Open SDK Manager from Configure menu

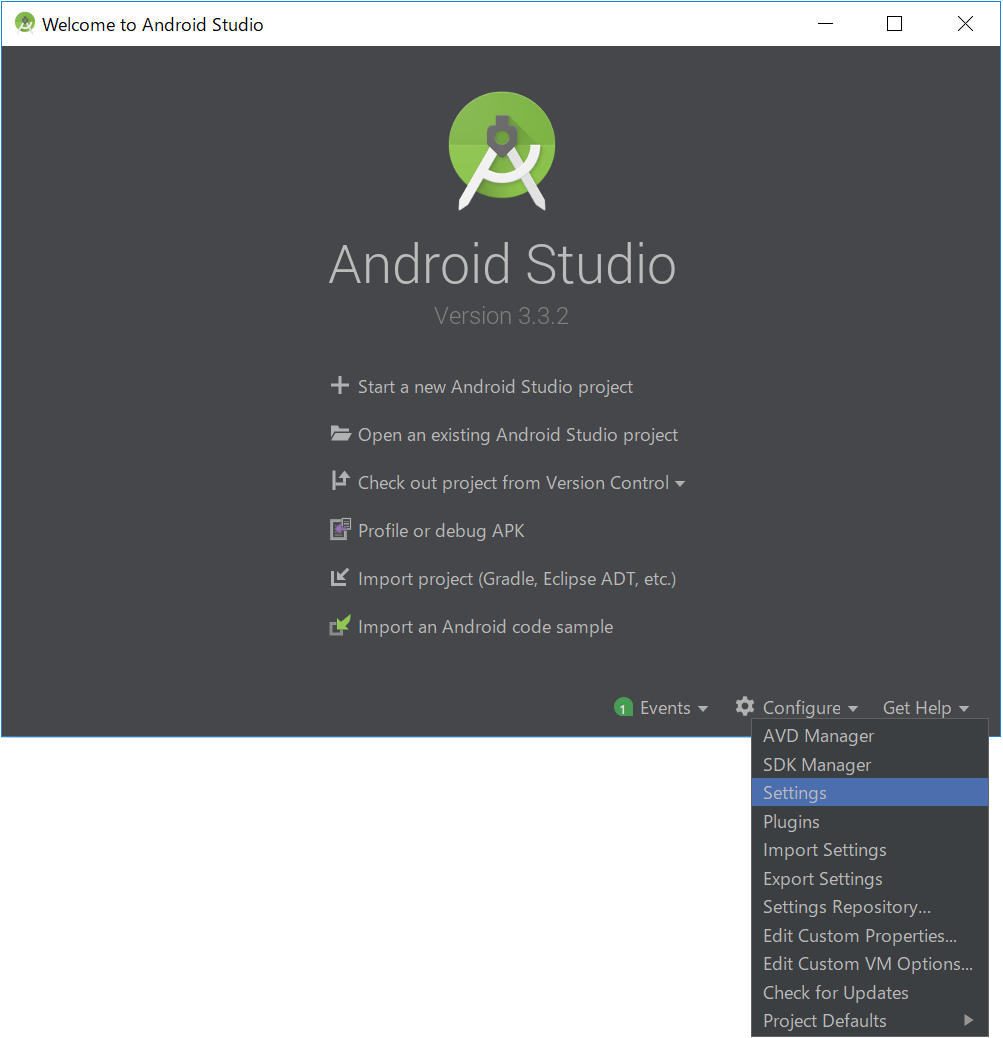(x=870, y=765)
